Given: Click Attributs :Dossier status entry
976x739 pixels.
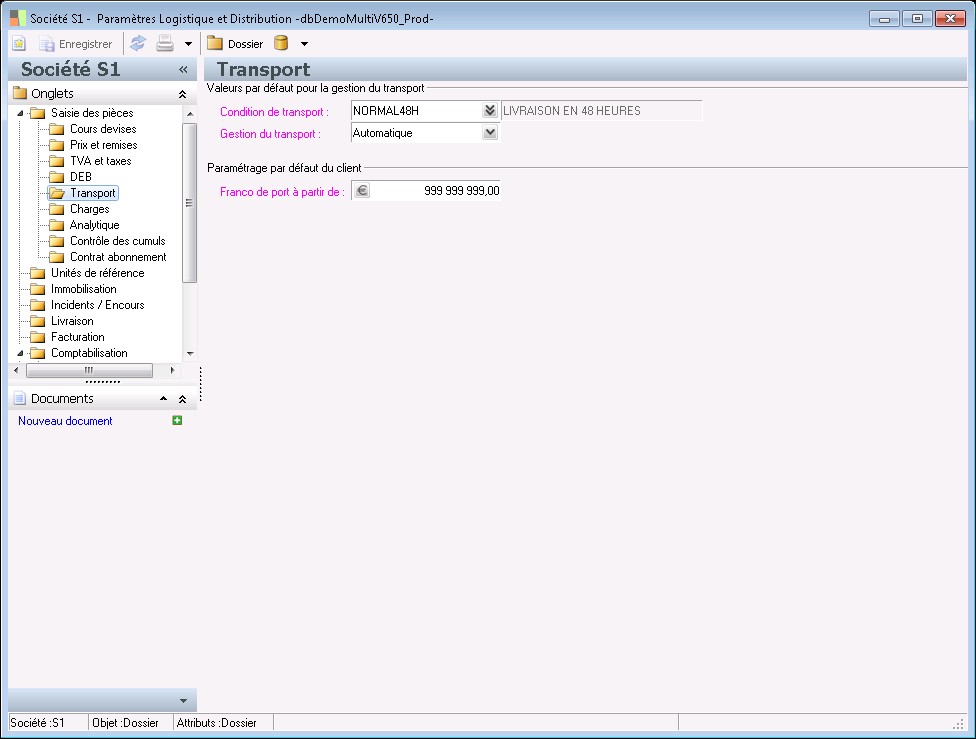Looking at the screenshot, I should [217, 723].
